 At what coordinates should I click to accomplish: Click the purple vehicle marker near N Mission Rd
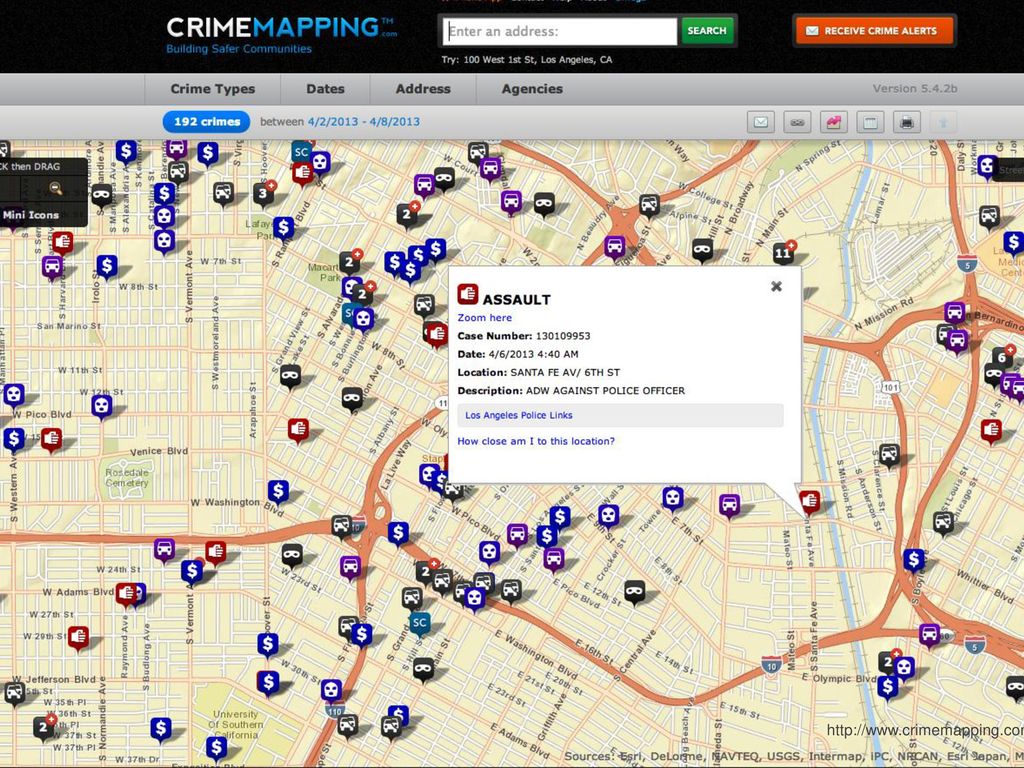pyautogui.click(x=954, y=313)
